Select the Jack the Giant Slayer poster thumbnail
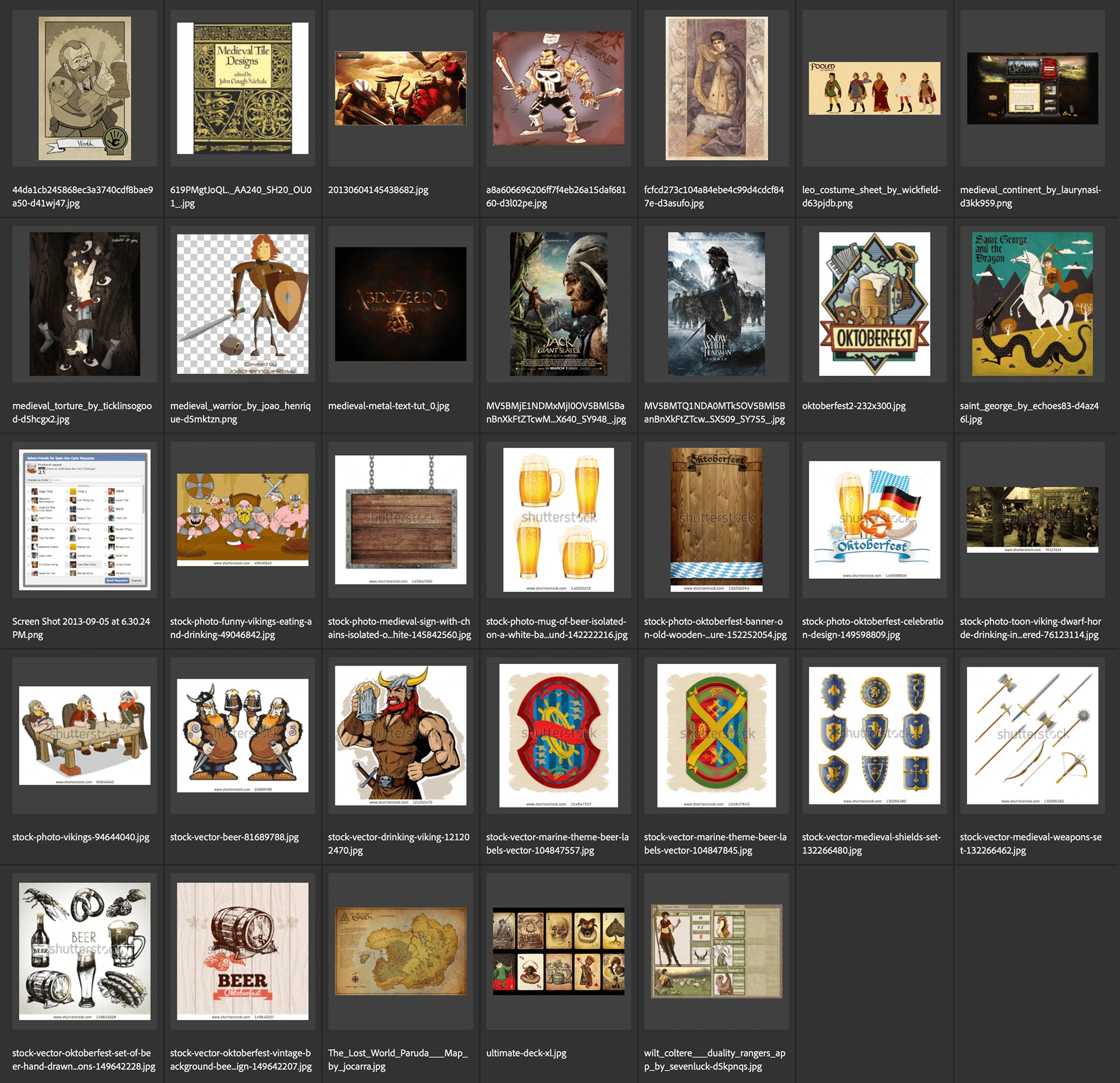1120x1083 pixels. pos(558,304)
